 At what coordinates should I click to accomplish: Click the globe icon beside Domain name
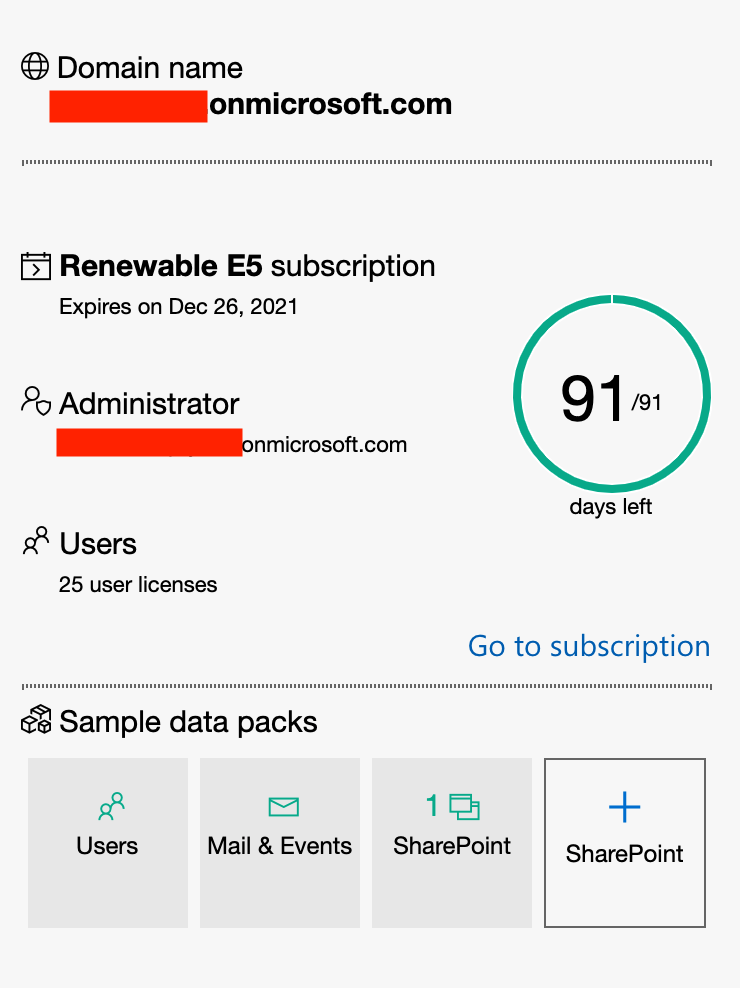[x=35, y=66]
